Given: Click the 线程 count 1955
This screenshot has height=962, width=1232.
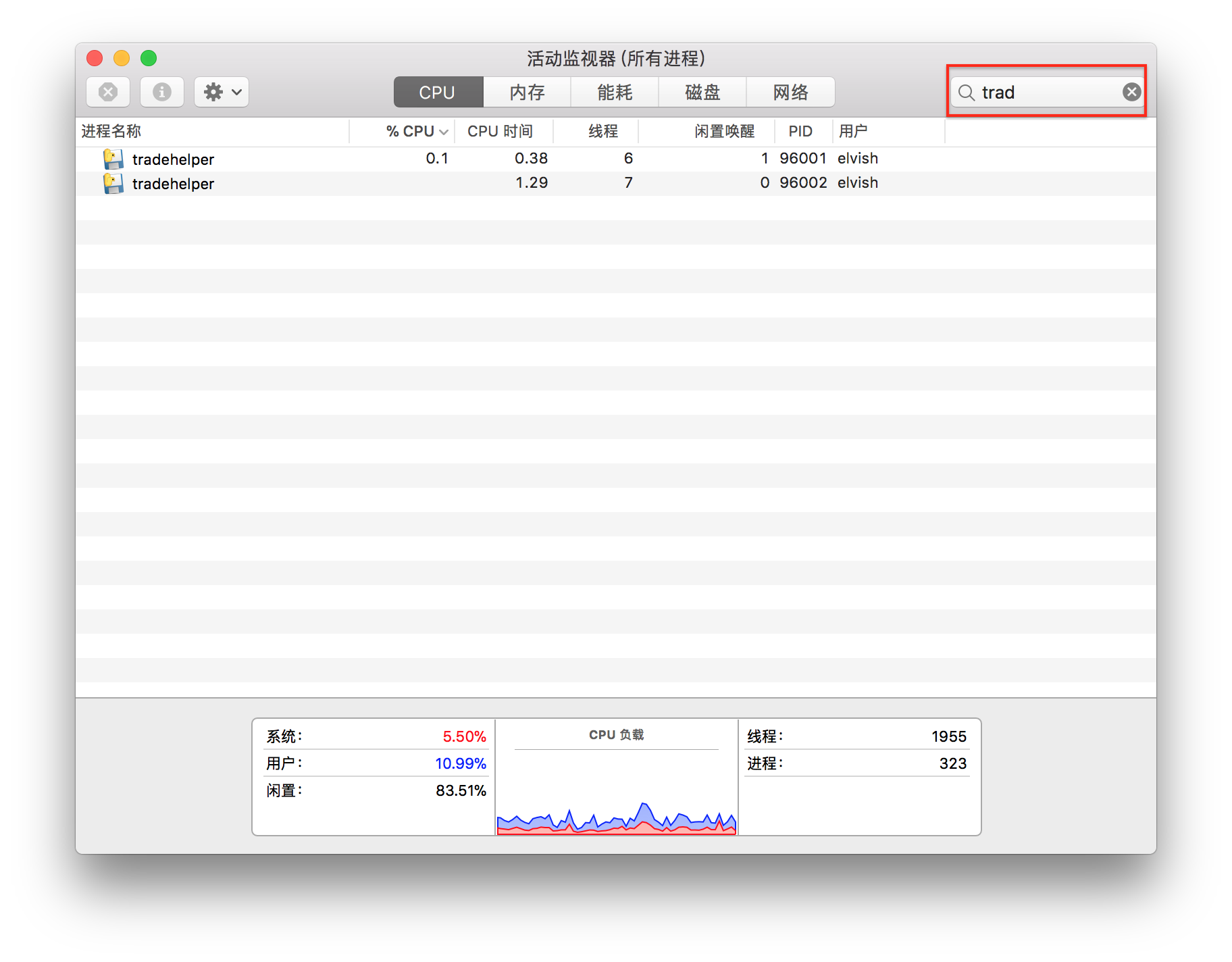Looking at the screenshot, I should pos(948,736).
